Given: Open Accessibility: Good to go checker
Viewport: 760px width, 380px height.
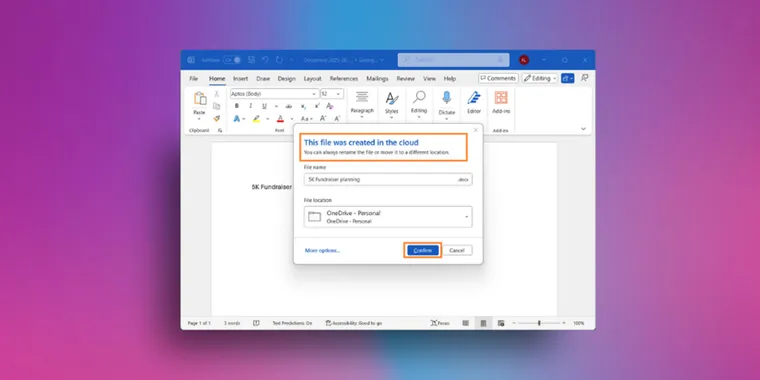Looking at the screenshot, I should (x=354, y=323).
